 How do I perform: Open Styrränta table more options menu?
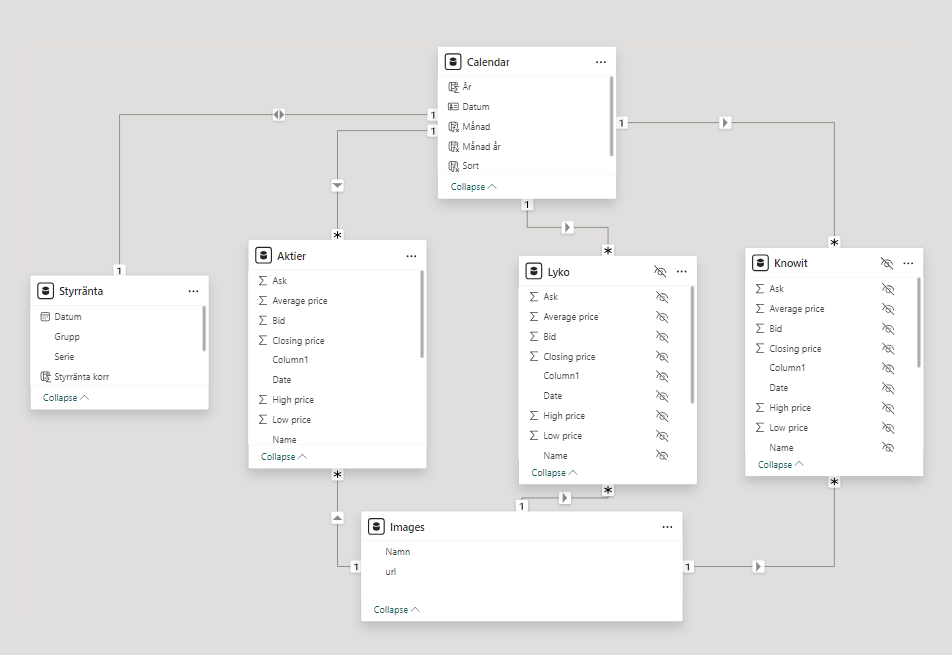(x=193, y=291)
